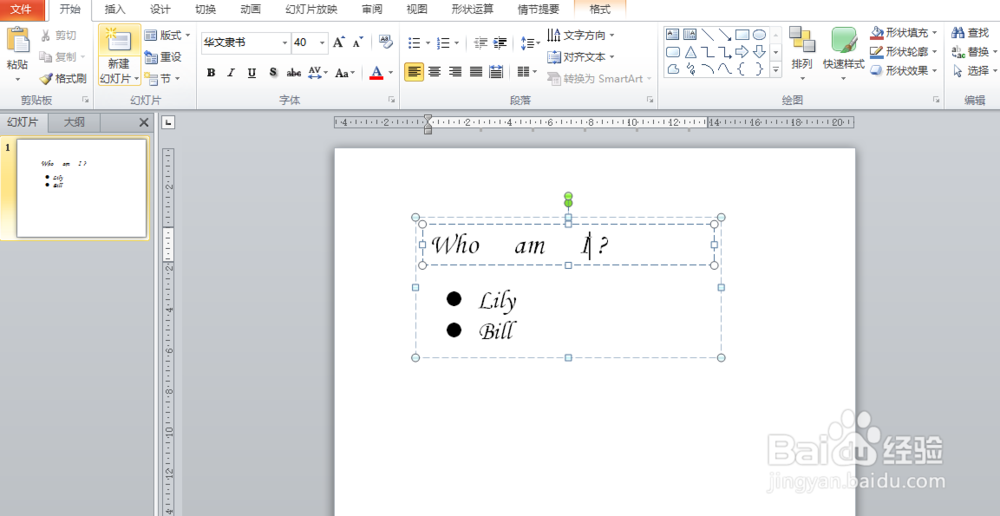Toggle italic formatting
The image size is (1000, 516).
[231, 73]
